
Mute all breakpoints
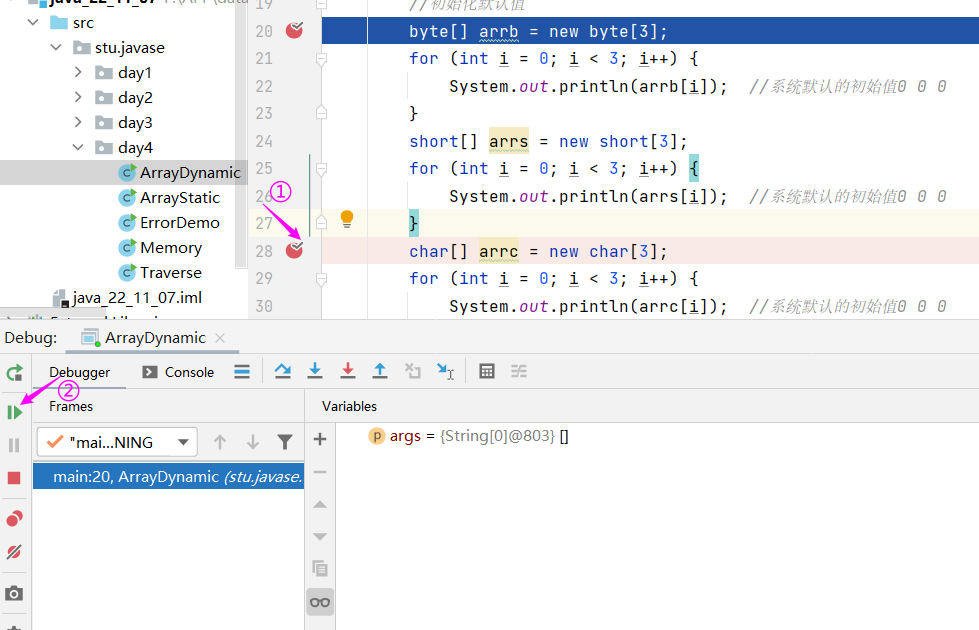coord(14,552)
